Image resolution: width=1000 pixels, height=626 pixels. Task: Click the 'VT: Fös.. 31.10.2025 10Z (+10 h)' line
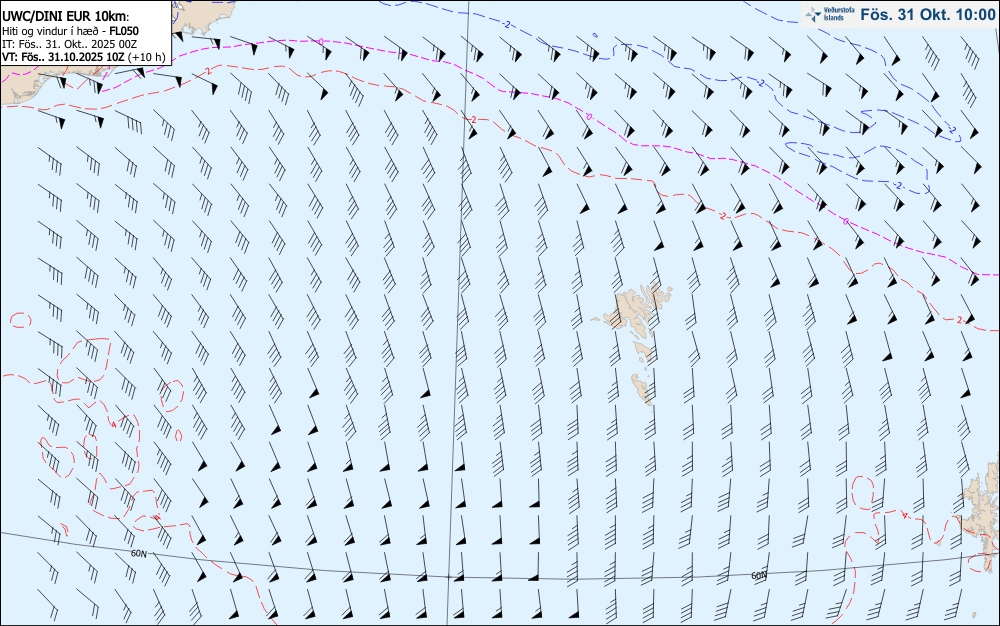click(x=84, y=57)
